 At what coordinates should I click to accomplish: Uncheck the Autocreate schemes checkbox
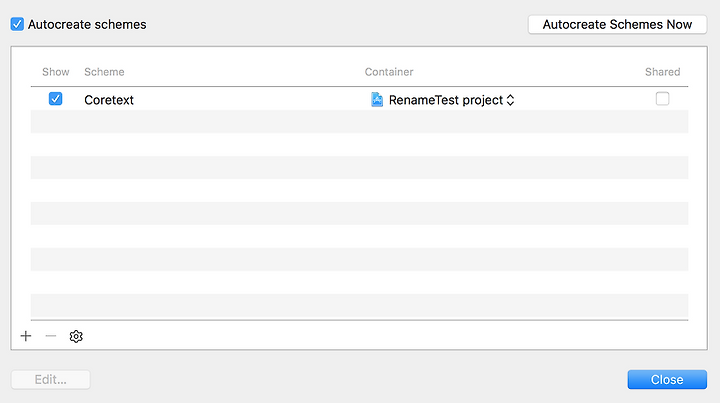[17, 24]
